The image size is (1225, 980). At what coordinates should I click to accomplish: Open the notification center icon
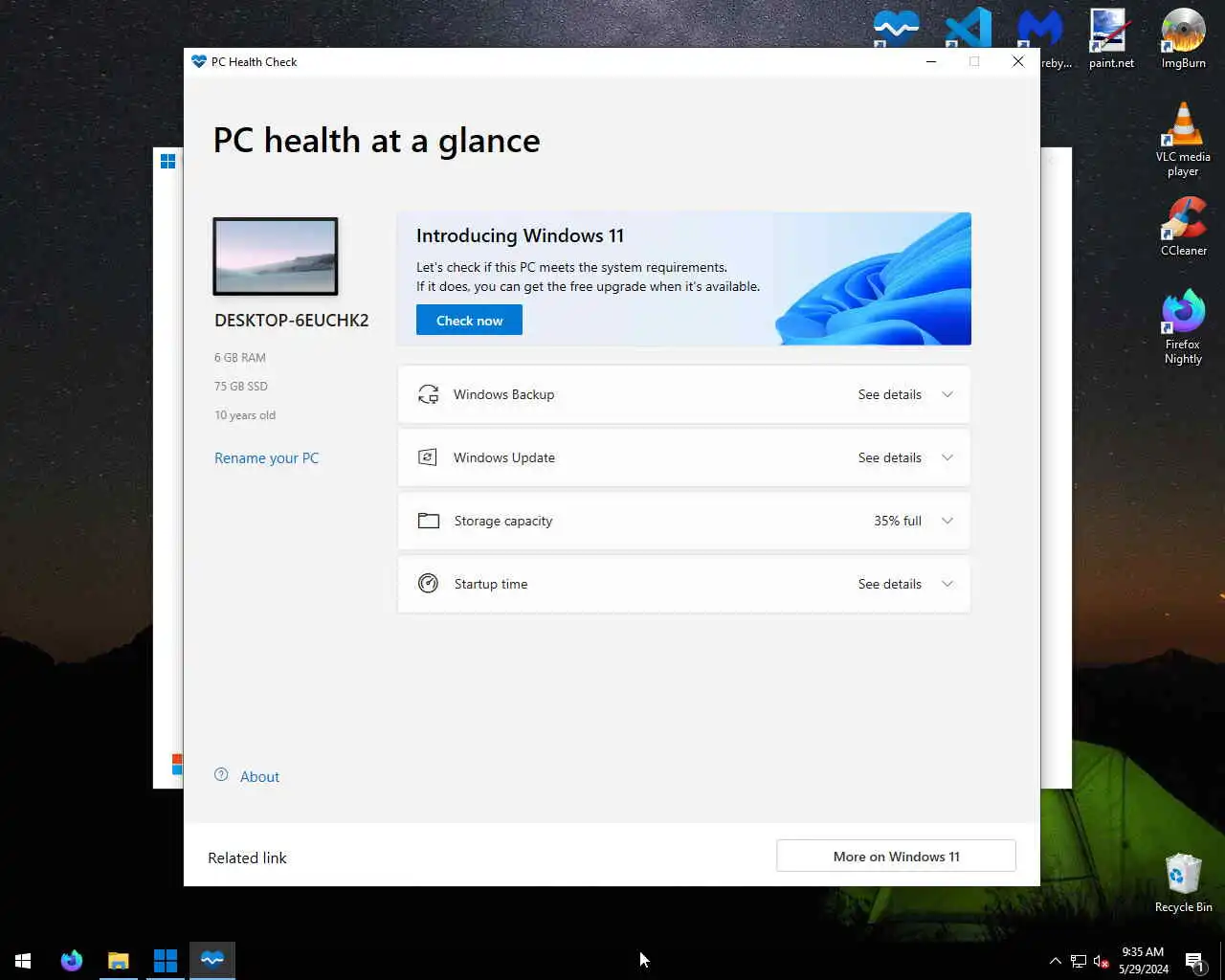click(1194, 961)
